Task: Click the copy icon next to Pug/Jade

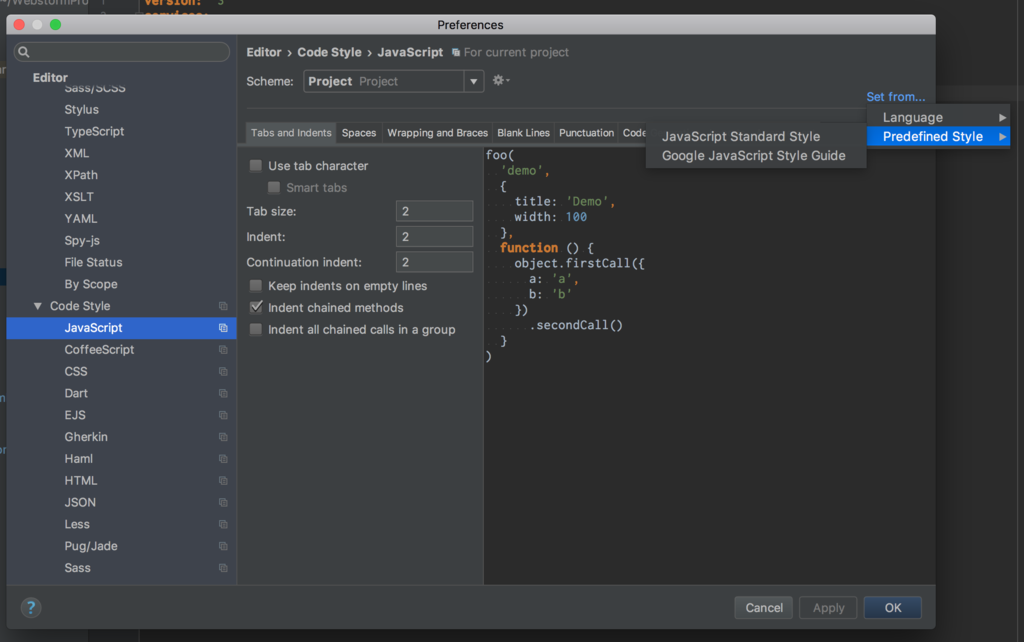Action: (223, 546)
